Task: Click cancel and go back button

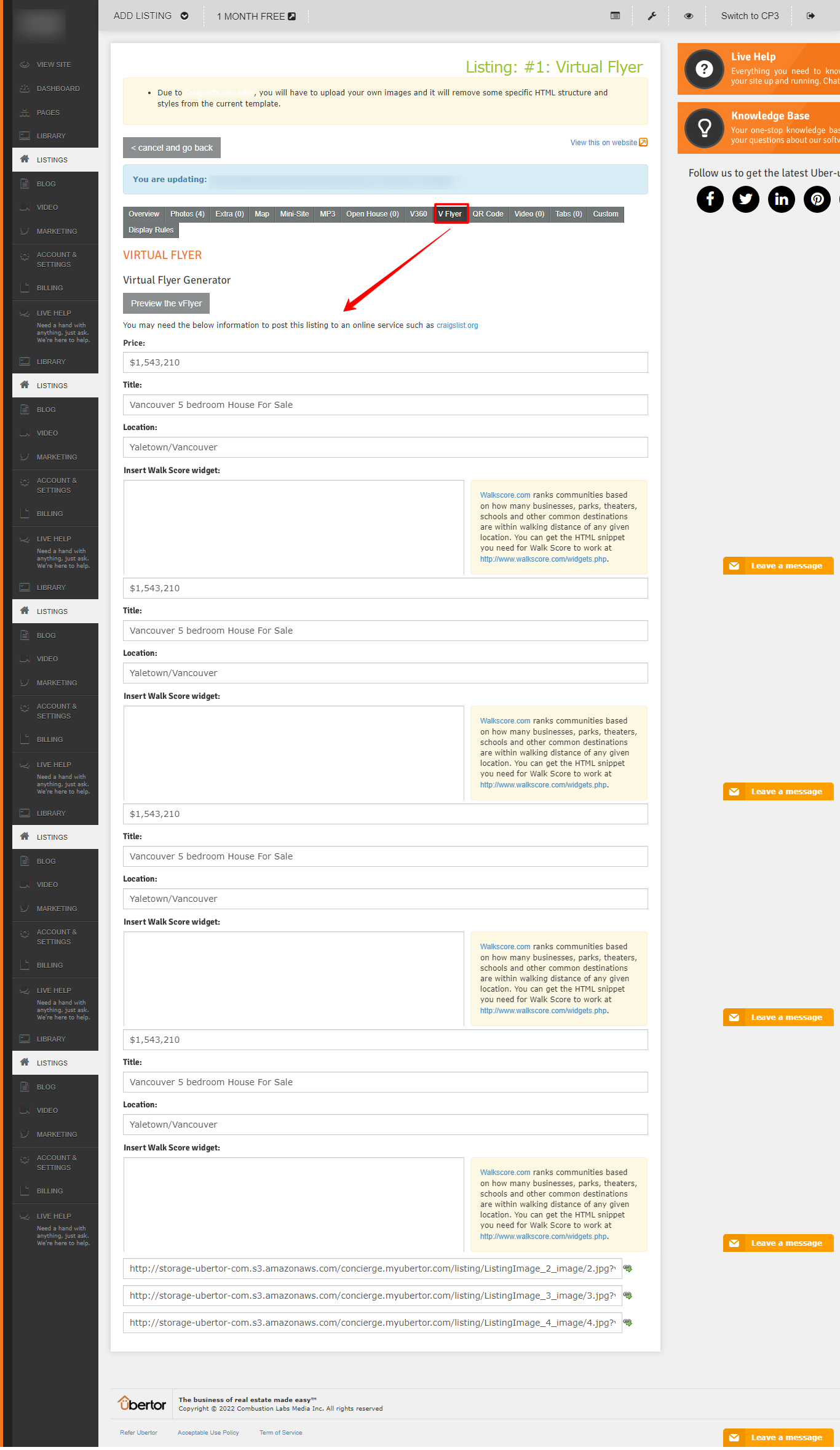Action: point(172,148)
